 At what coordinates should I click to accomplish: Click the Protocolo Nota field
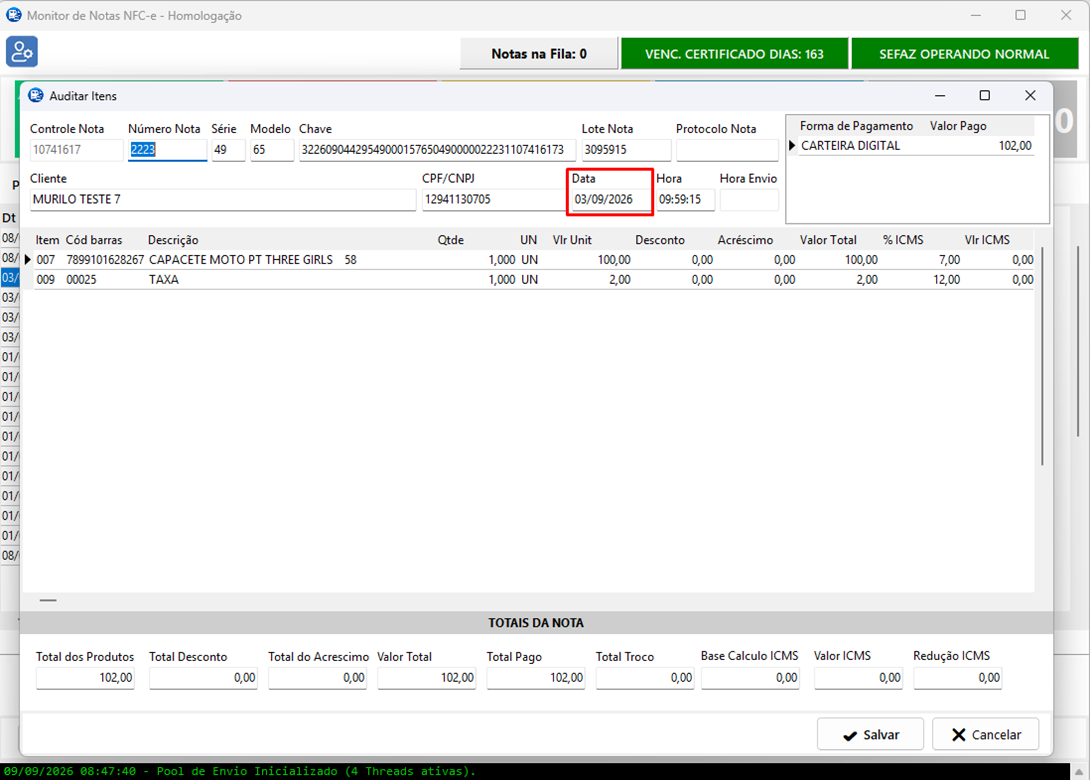tap(726, 149)
